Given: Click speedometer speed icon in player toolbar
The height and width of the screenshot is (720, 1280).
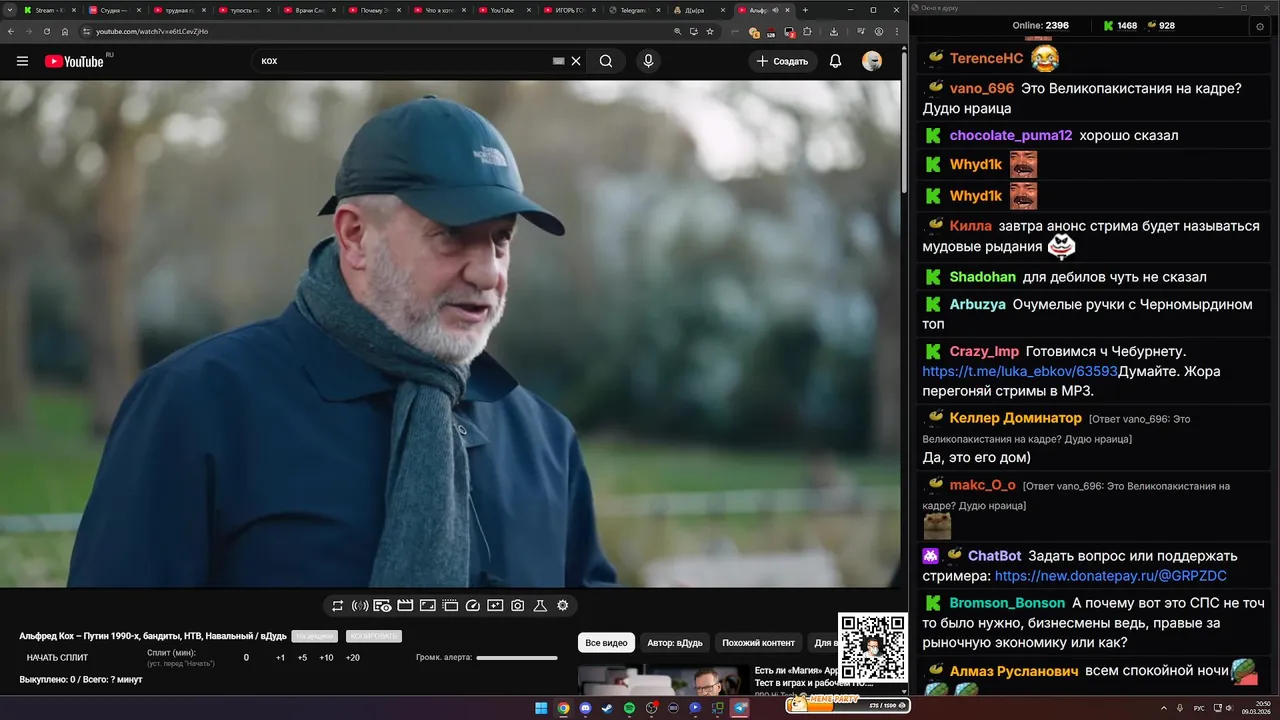Looking at the screenshot, I should (x=473, y=606).
